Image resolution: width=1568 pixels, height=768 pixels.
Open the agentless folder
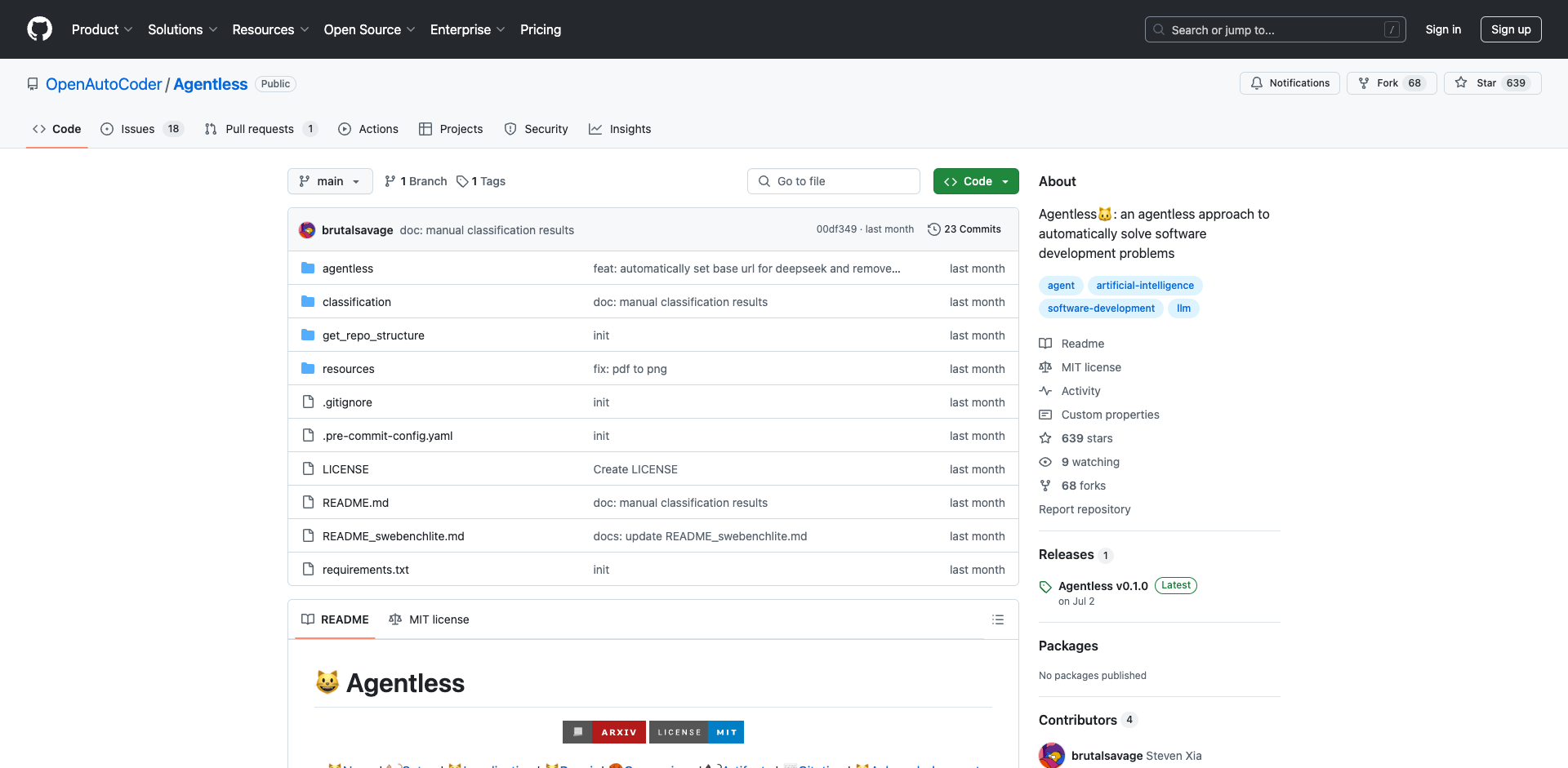tap(348, 269)
